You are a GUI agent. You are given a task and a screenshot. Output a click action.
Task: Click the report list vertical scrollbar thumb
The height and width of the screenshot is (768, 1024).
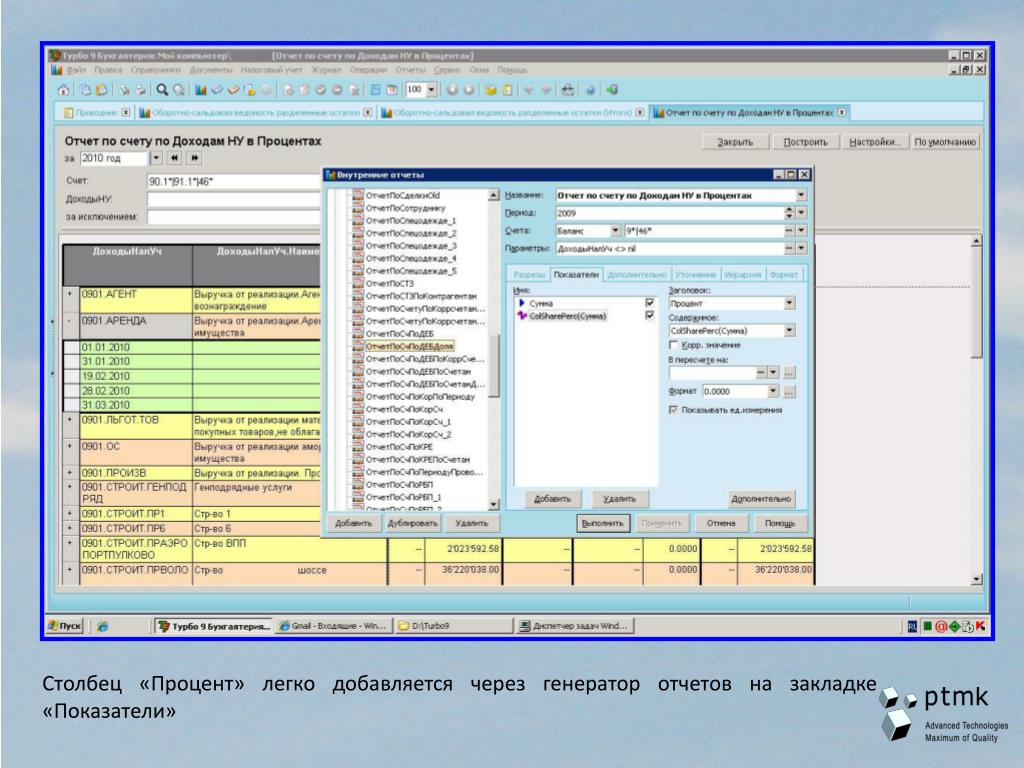click(494, 366)
